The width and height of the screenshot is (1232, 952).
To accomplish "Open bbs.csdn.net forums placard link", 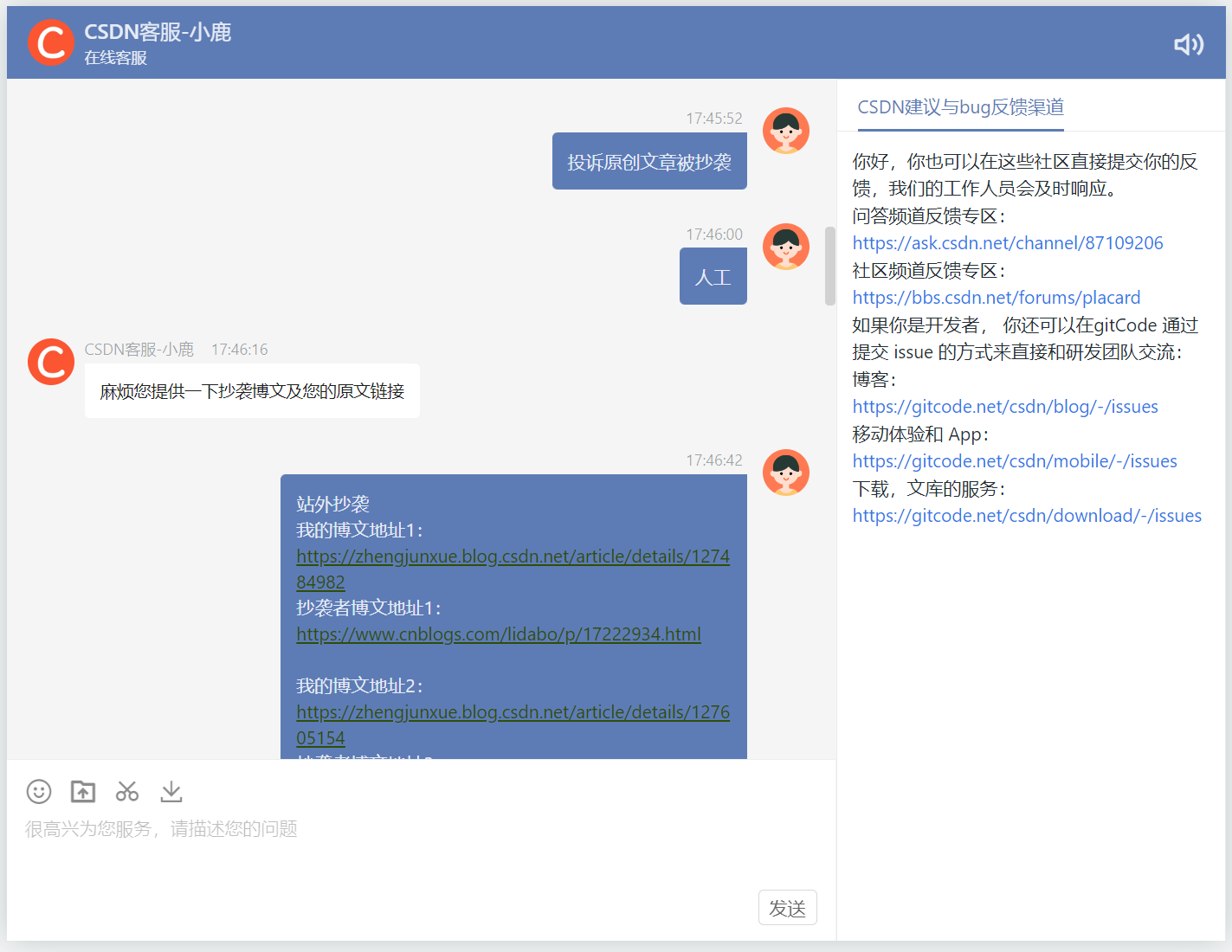I will click(997, 298).
